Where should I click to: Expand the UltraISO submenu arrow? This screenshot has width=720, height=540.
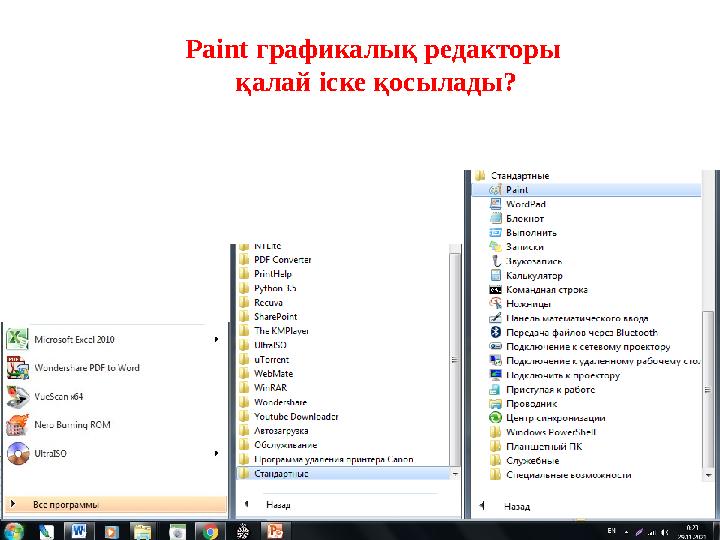216,453
